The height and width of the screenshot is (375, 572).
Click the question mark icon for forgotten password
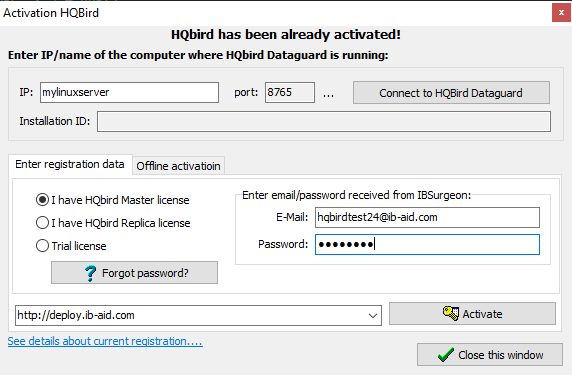pyautogui.click(x=90, y=273)
